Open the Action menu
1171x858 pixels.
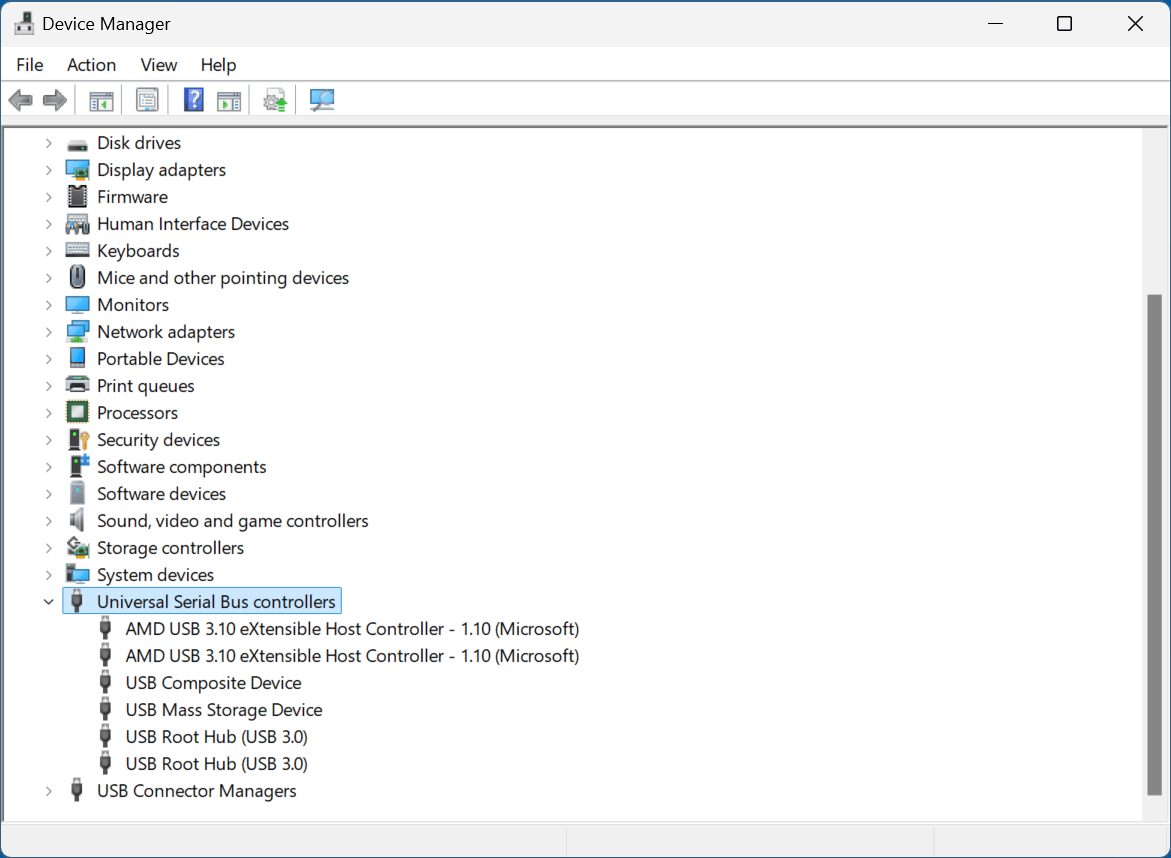pos(91,64)
